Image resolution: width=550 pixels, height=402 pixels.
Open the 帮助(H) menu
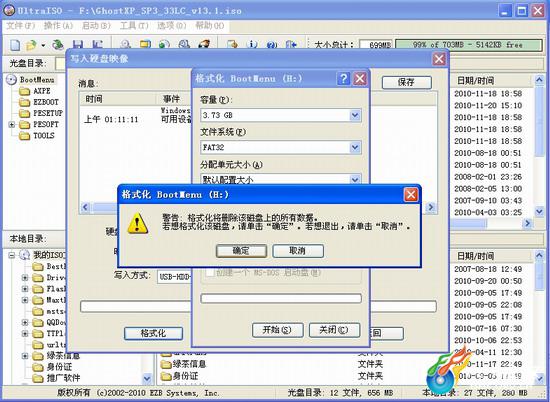210,26
